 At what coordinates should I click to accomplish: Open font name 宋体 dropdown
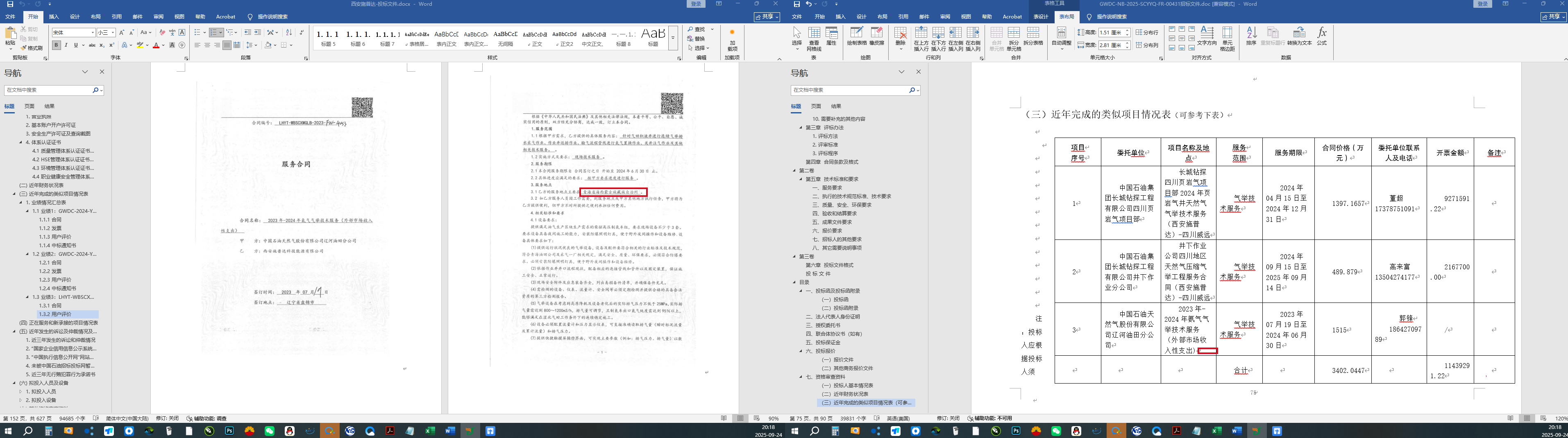coord(93,32)
